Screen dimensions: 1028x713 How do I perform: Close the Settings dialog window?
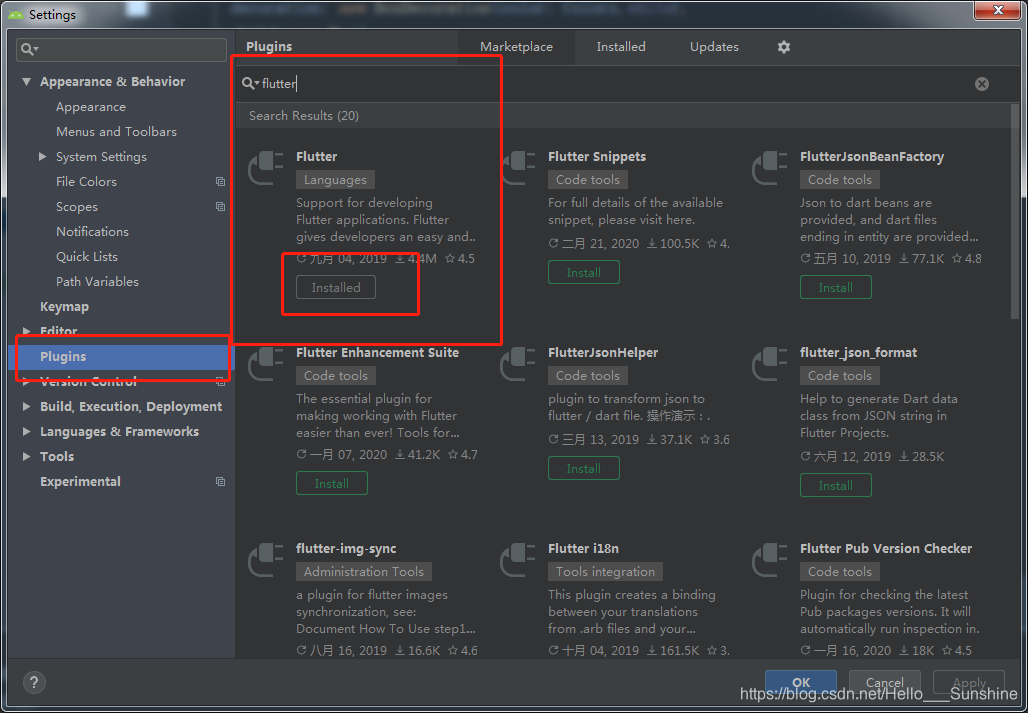(998, 10)
